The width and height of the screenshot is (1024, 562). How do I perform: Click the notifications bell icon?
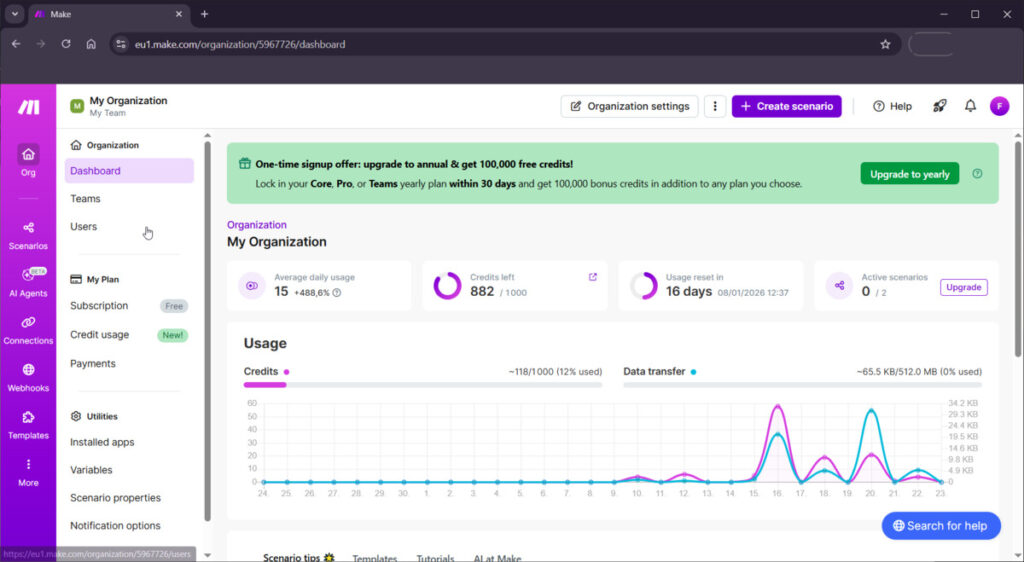[970, 106]
